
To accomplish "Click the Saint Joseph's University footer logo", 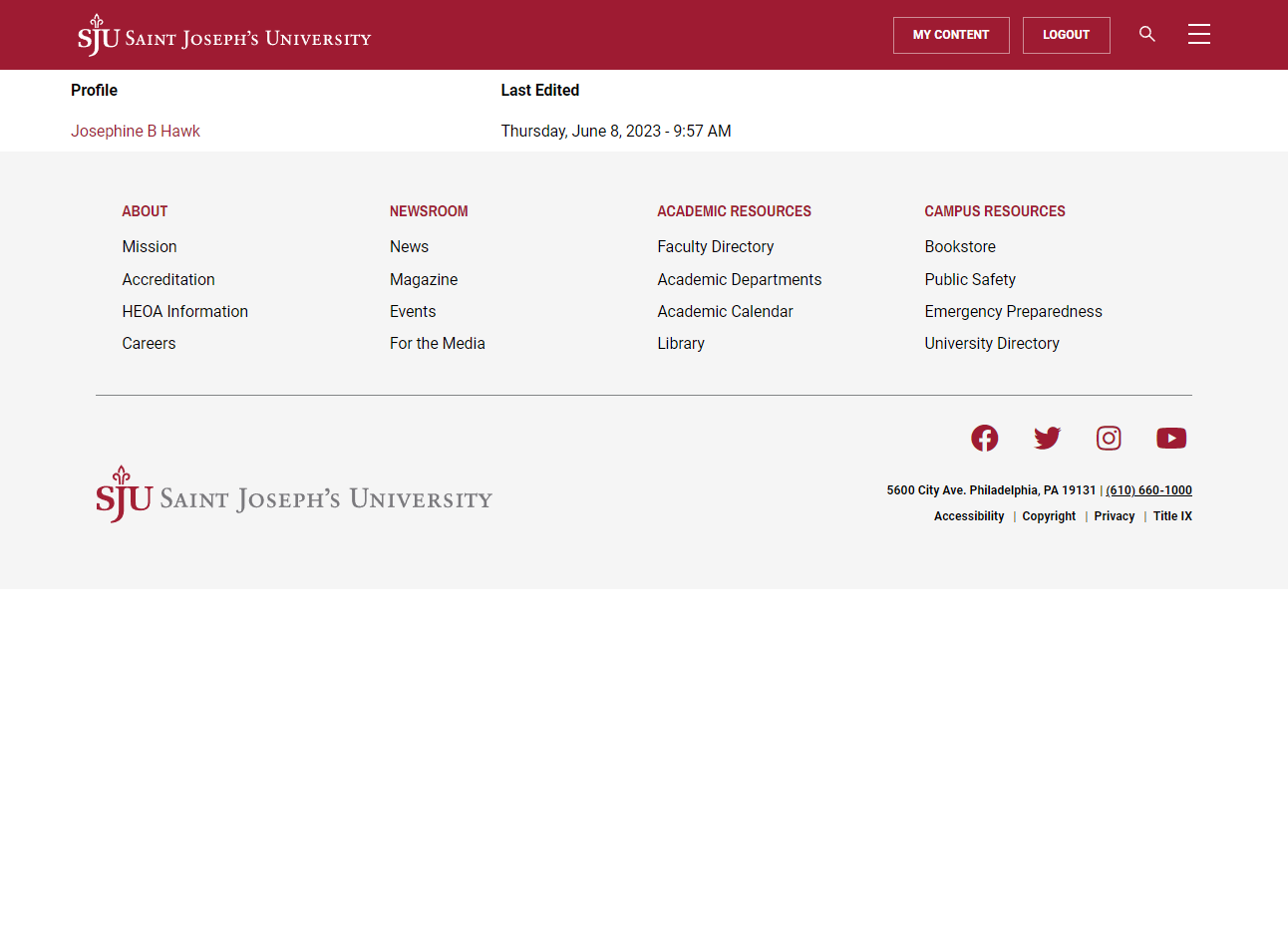I will point(294,494).
